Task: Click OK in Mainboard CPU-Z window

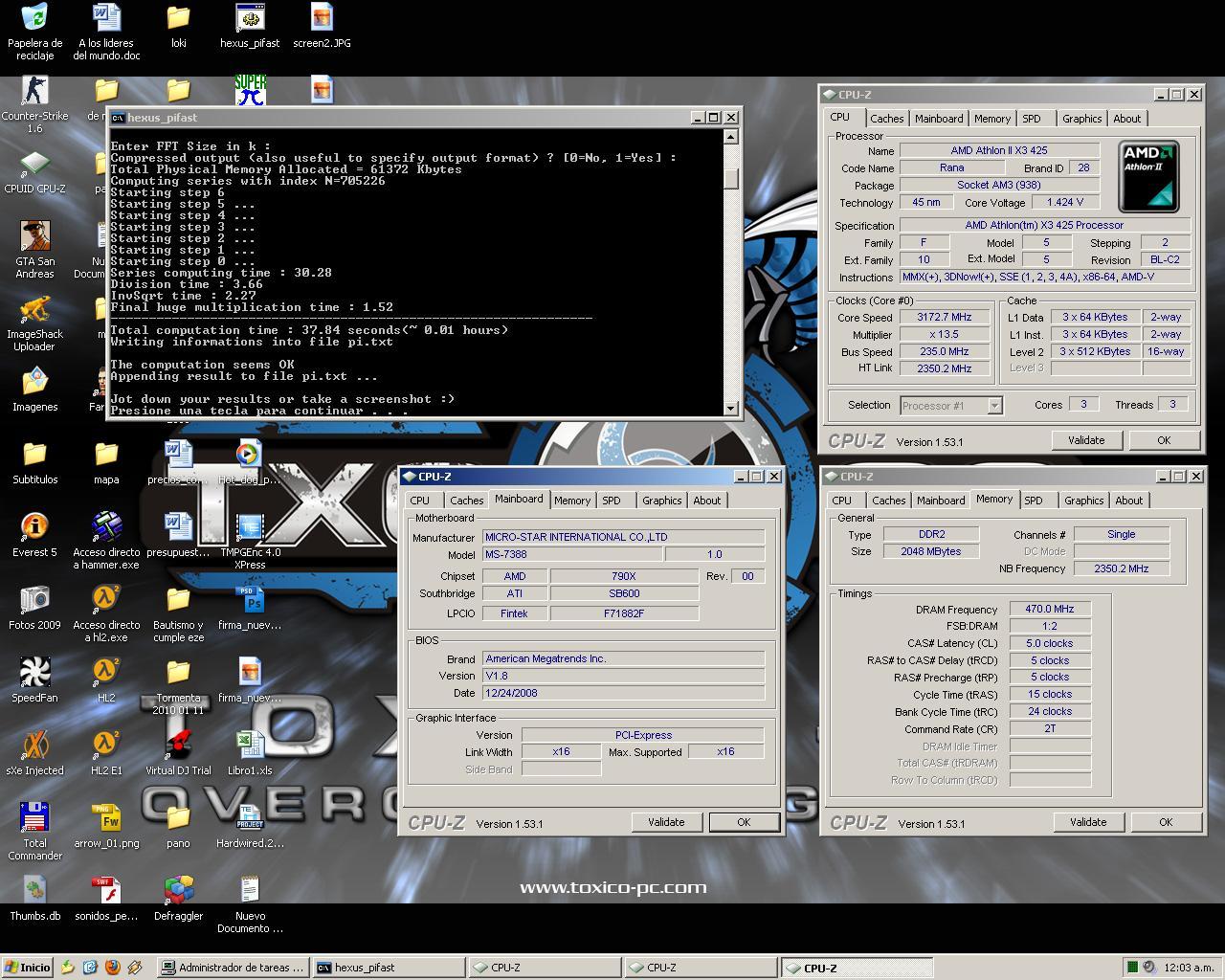Action: click(x=744, y=822)
